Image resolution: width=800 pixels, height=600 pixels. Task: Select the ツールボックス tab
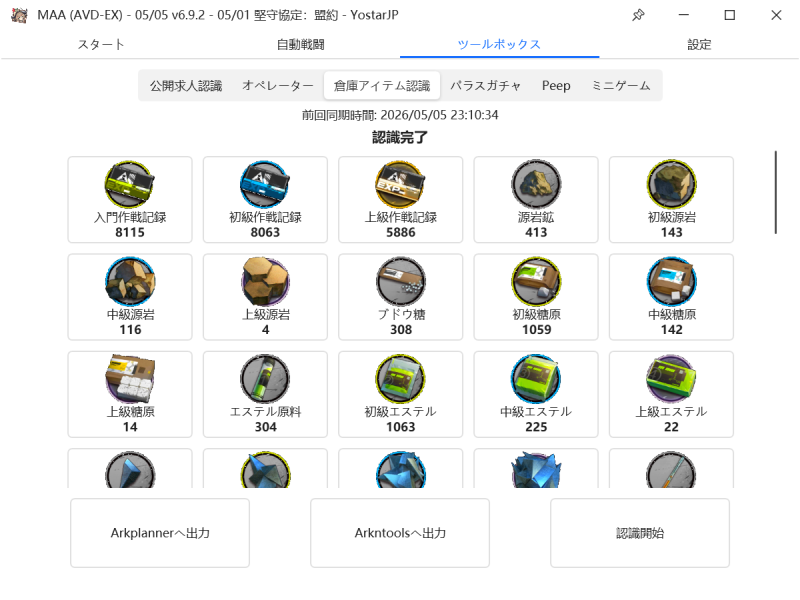coord(499,44)
